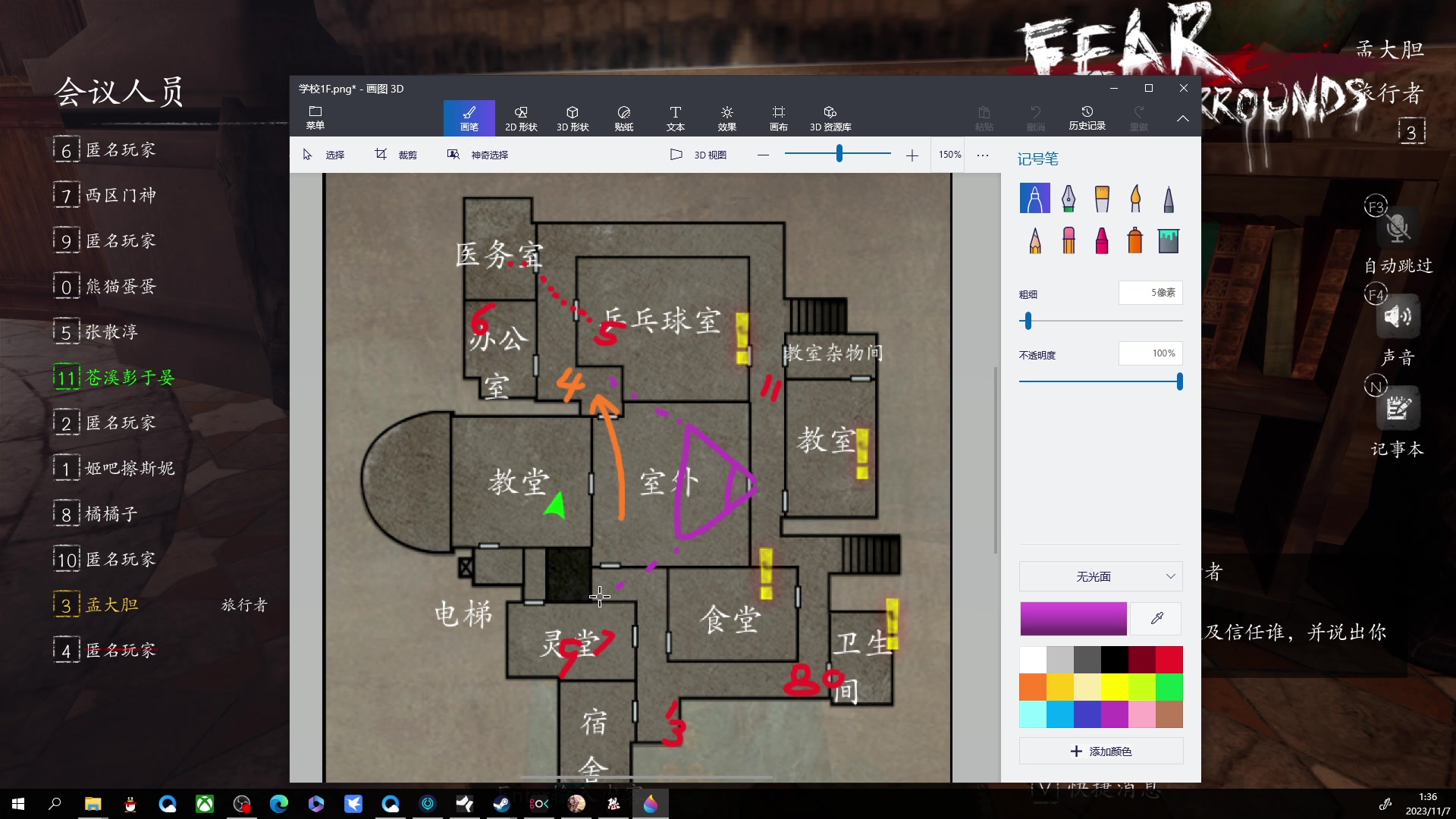
Task: Select player 11 苍溪彭于晏 in list
Action: coord(114,378)
